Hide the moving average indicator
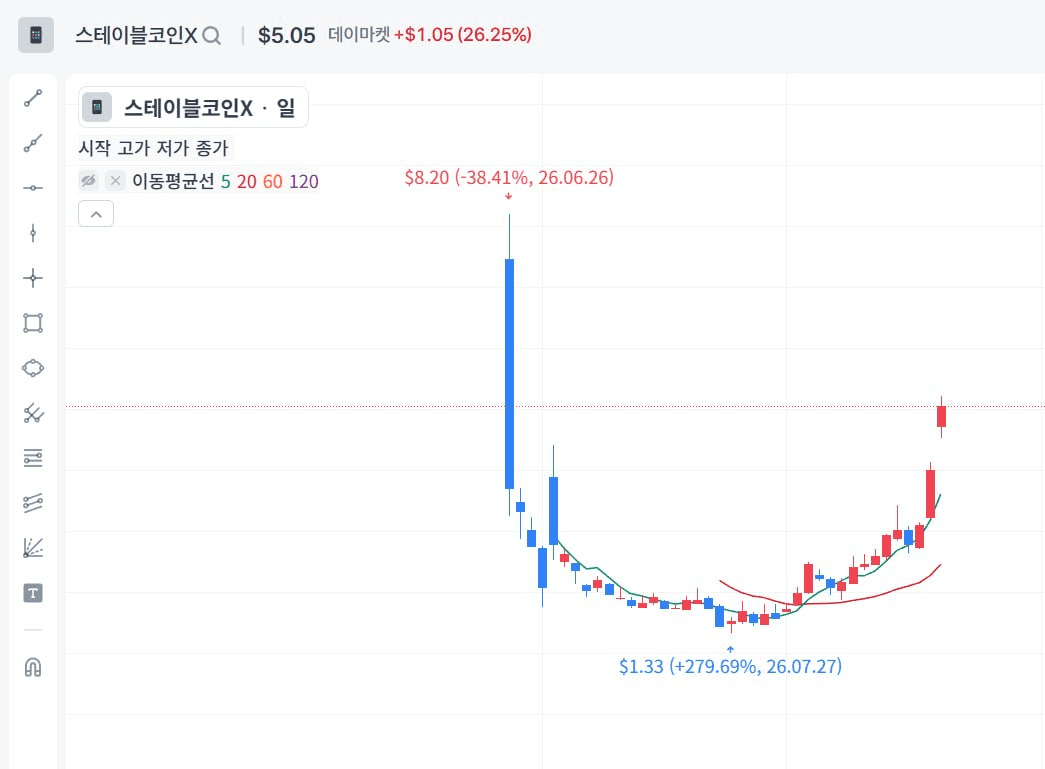This screenshot has height=769, width=1045. (x=88, y=181)
